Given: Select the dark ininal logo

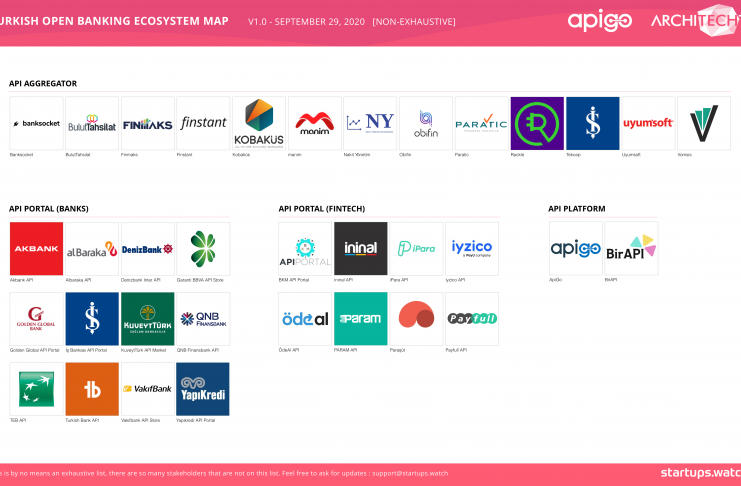Looking at the screenshot, I should (361, 249).
